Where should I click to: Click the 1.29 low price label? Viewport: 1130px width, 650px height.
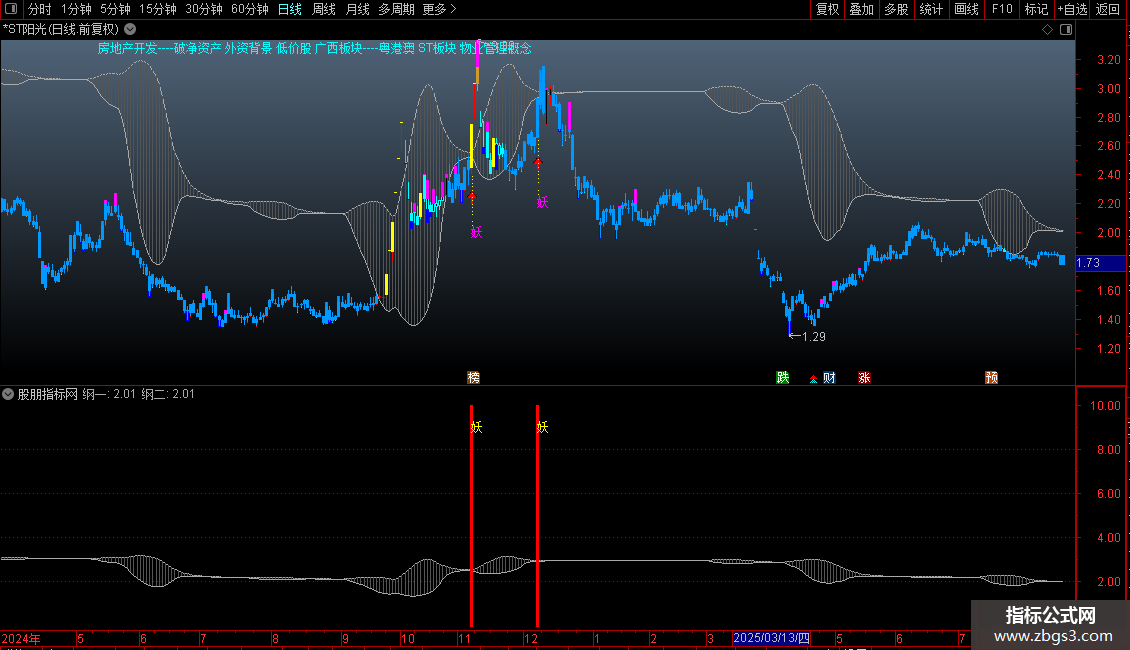813,337
